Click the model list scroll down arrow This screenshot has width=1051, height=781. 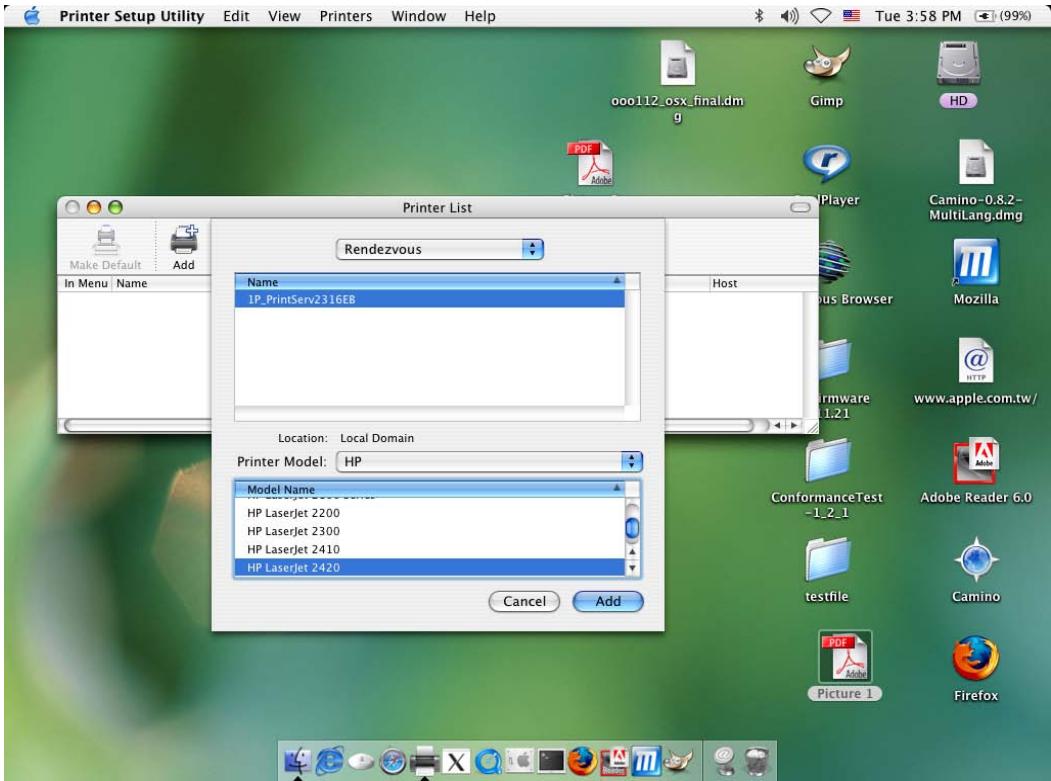pos(632,568)
